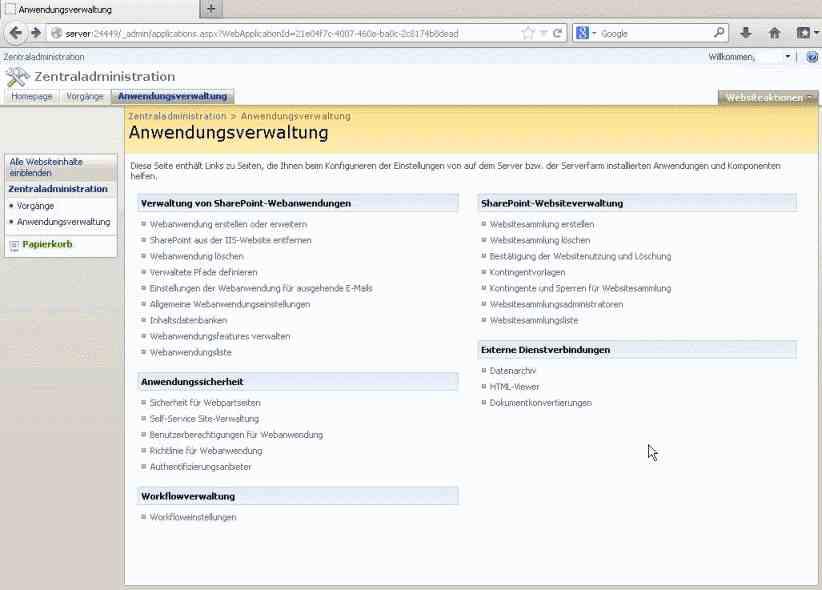This screenshot has width=822, height=590.
Task: Click Zentraladministration in the breadcrumb
Action: 177,116
